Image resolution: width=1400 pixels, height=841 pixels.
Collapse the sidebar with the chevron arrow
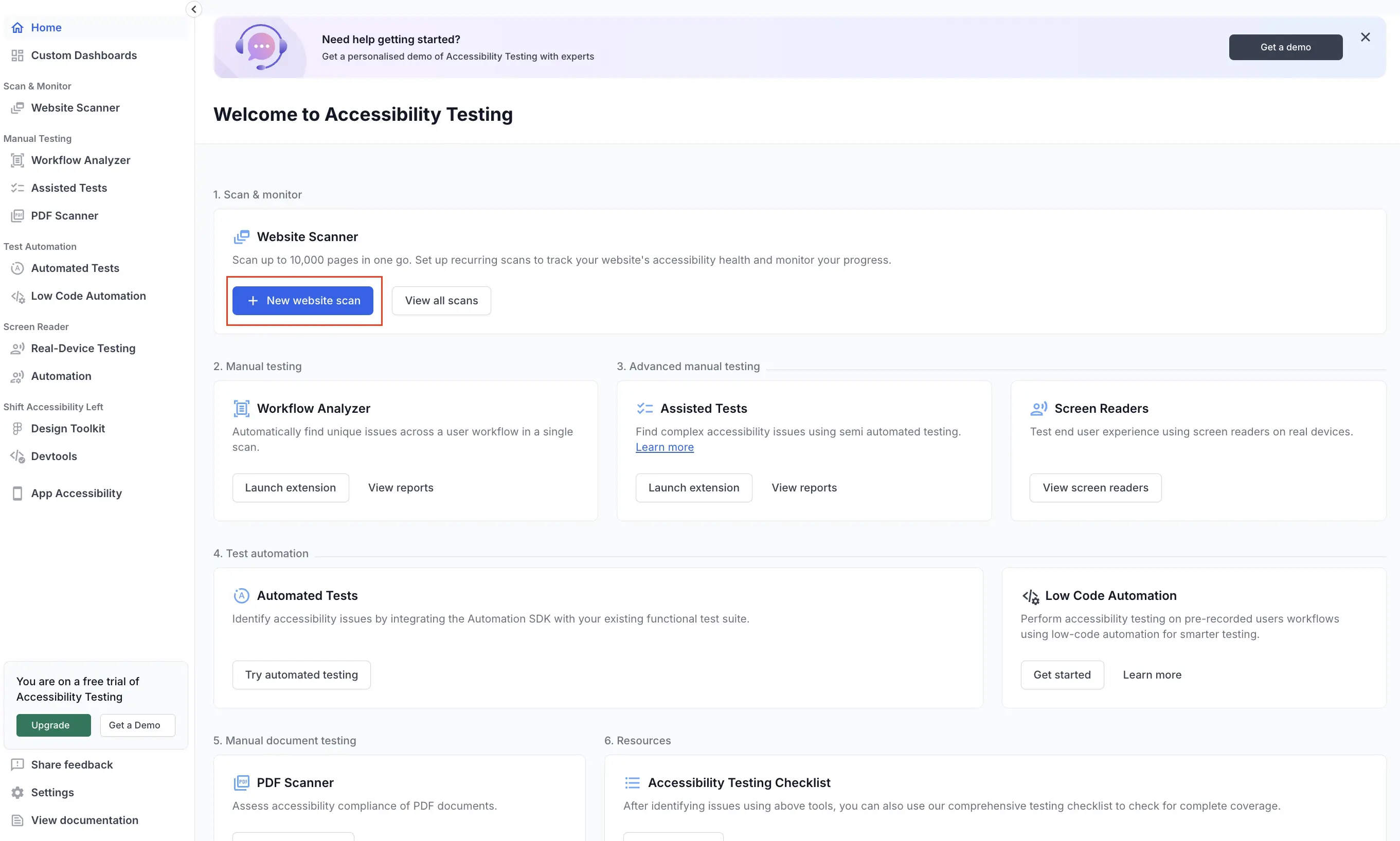(x=194, y=9)
